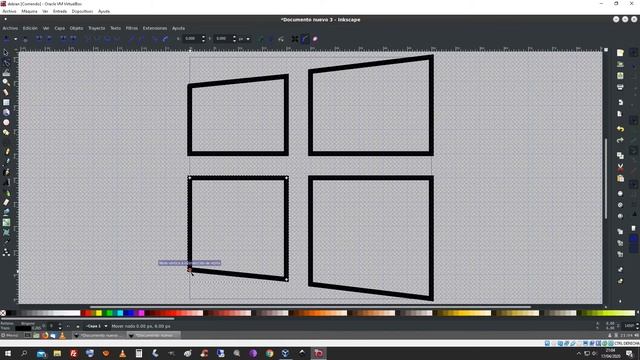Viewport: 640px width, 360px height.
Task: Select the Calligraphy tool
Action: 6,172
